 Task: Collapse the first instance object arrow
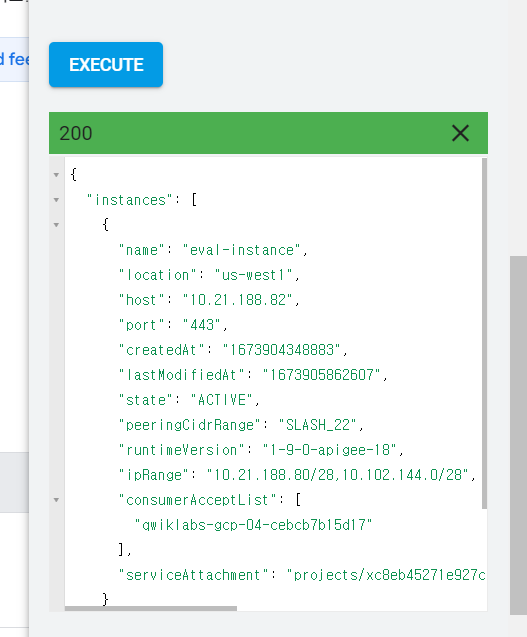[x=56, y=225]
